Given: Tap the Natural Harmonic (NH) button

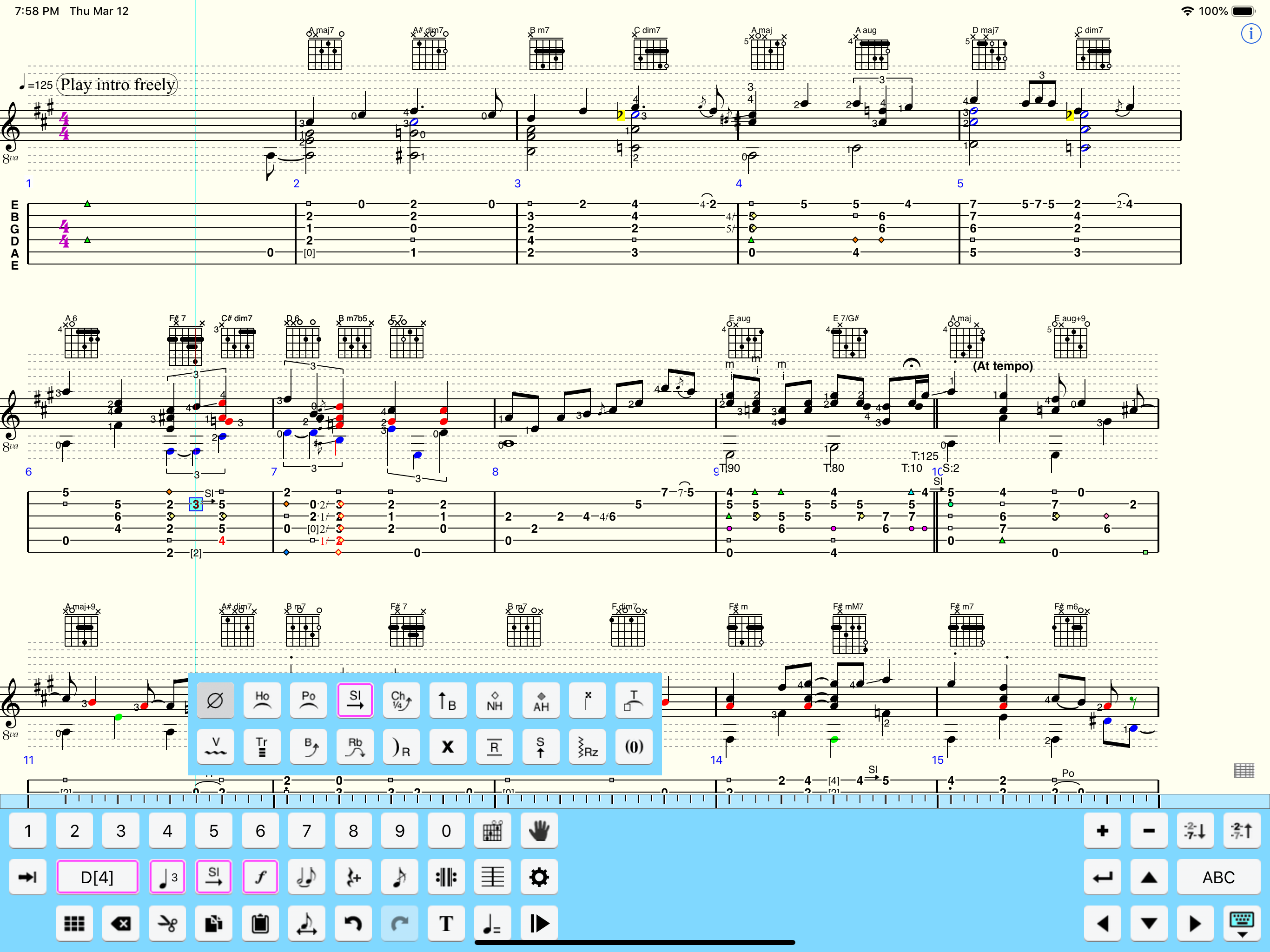Looking at the screenshot, I should tap(494, 700).
